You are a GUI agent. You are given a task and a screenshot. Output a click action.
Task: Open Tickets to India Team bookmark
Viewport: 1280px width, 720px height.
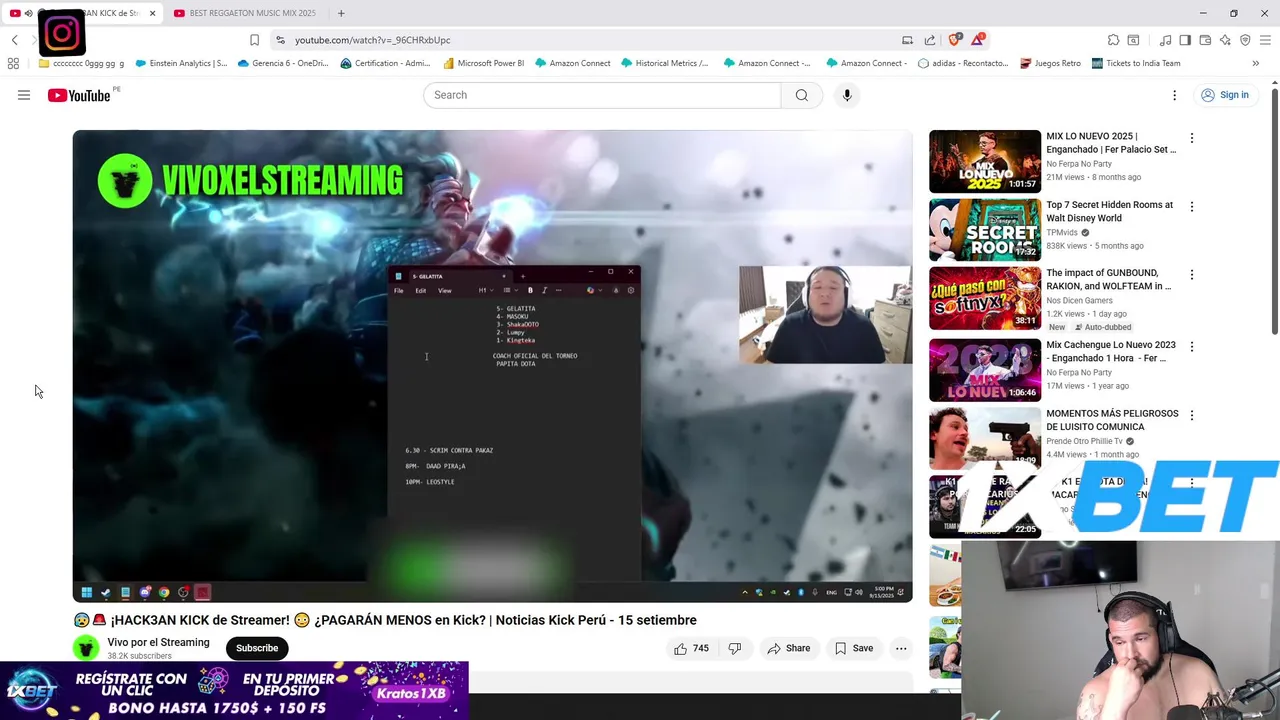point(1136,63)
